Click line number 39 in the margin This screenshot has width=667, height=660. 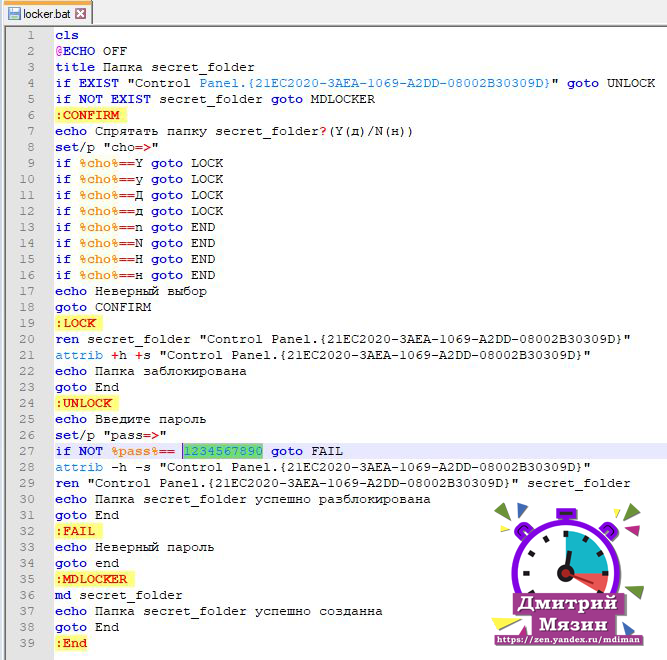click(27, 643)
